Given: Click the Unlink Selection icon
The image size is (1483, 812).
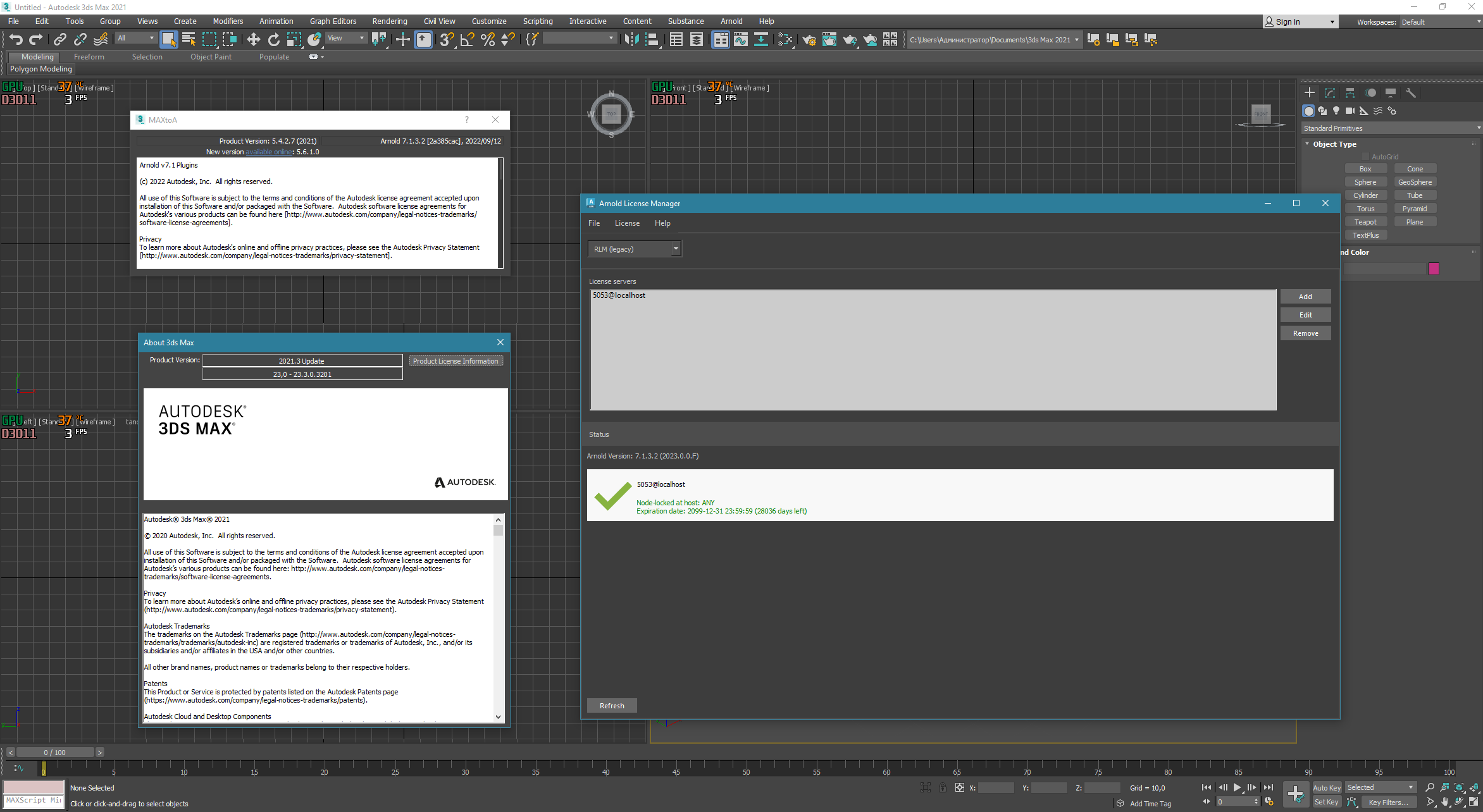Looking at the screenshot, I should tap(80, 39).
